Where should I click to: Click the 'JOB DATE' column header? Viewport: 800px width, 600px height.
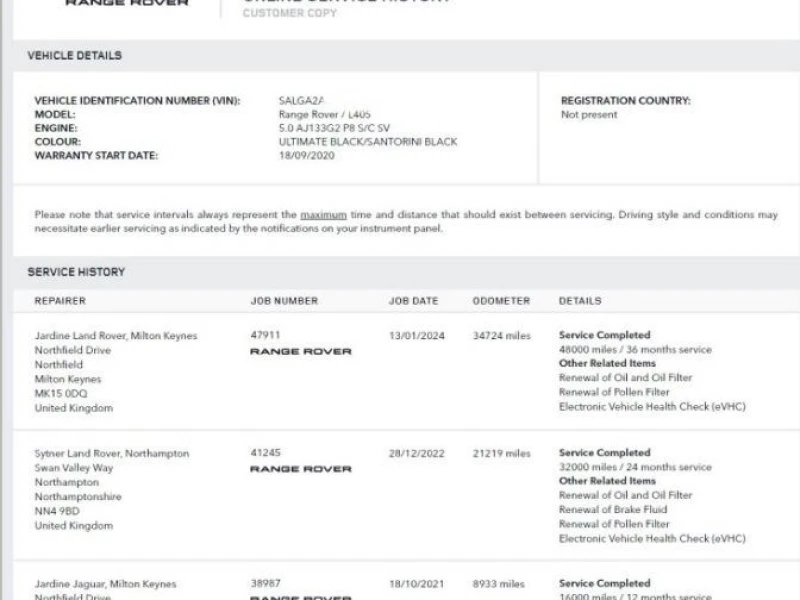click(x=413, y=301)
